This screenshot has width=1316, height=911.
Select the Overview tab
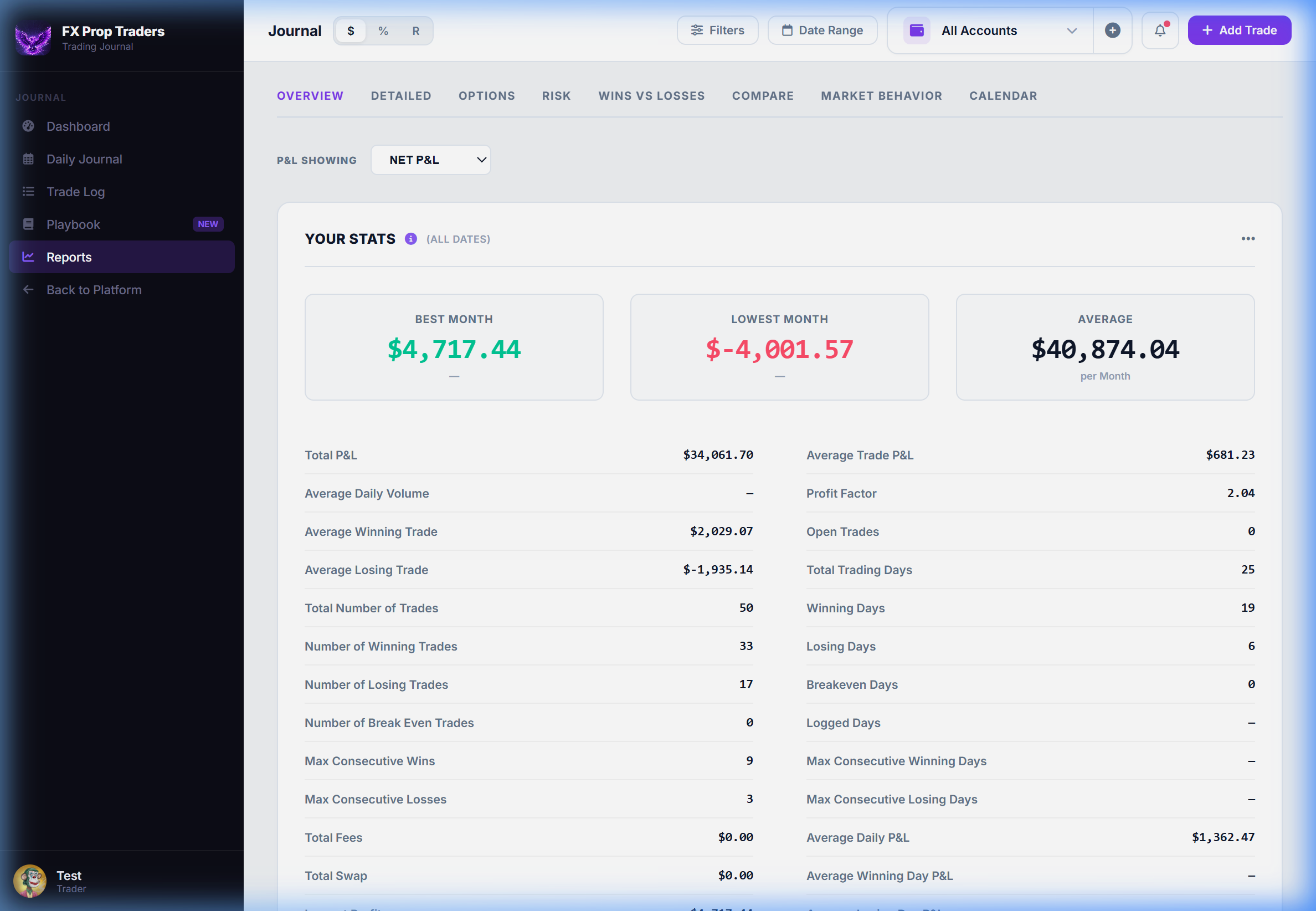310,96
